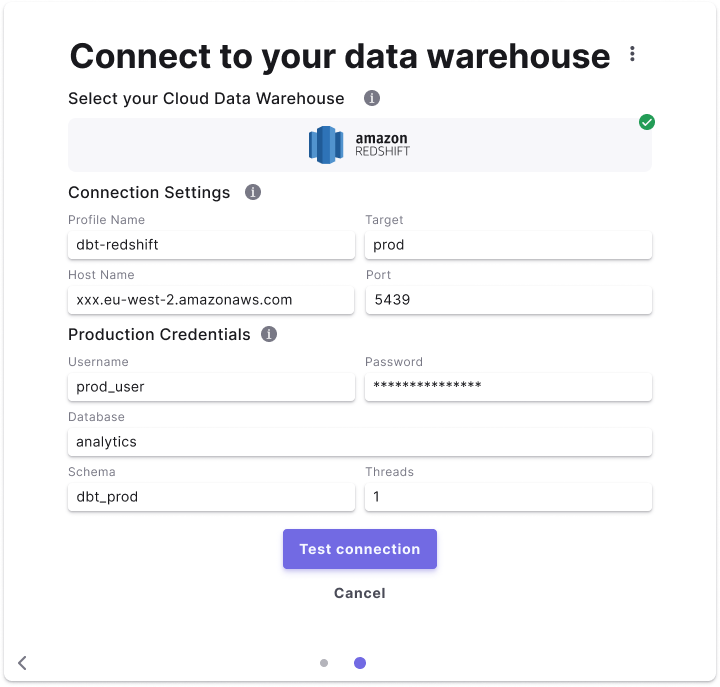Focus the Profile Name field
Viewport: 720px width, 687px height.
click(x=211, y=245)
